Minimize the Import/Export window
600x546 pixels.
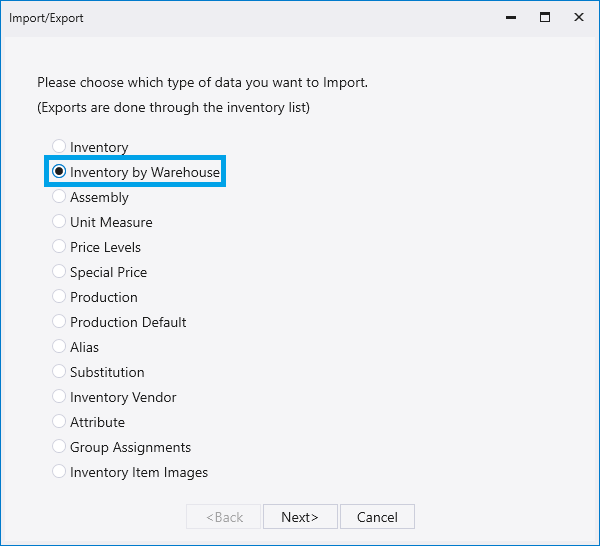[x=511, y=18]
